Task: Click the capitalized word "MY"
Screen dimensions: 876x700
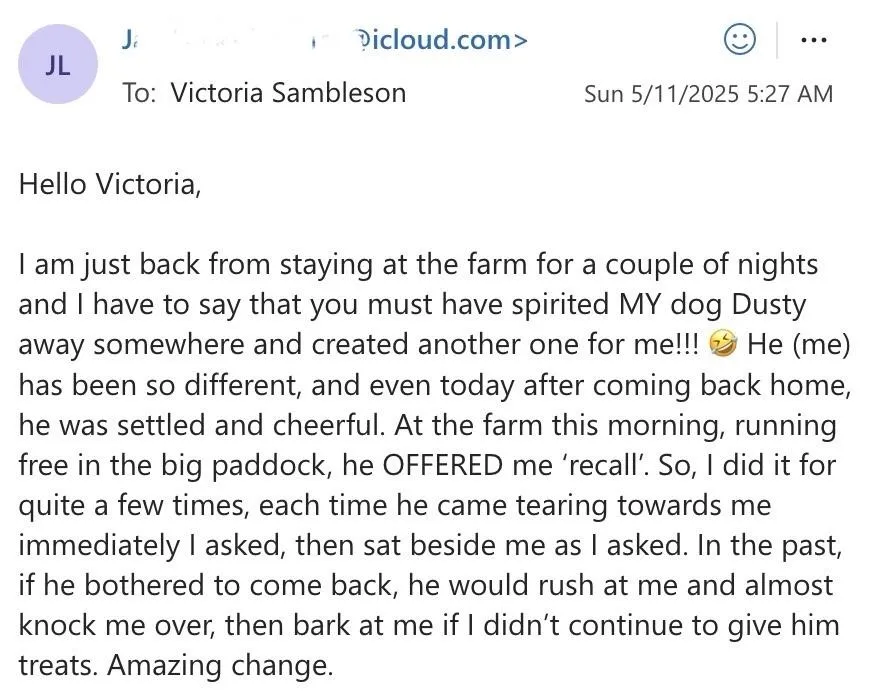Action: [x=640, y=305]
